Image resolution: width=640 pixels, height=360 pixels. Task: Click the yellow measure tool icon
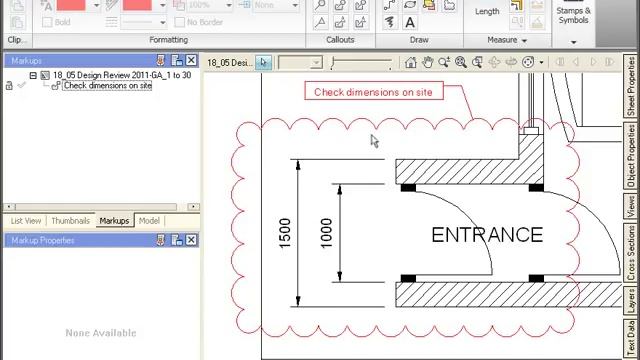(517, 5)
